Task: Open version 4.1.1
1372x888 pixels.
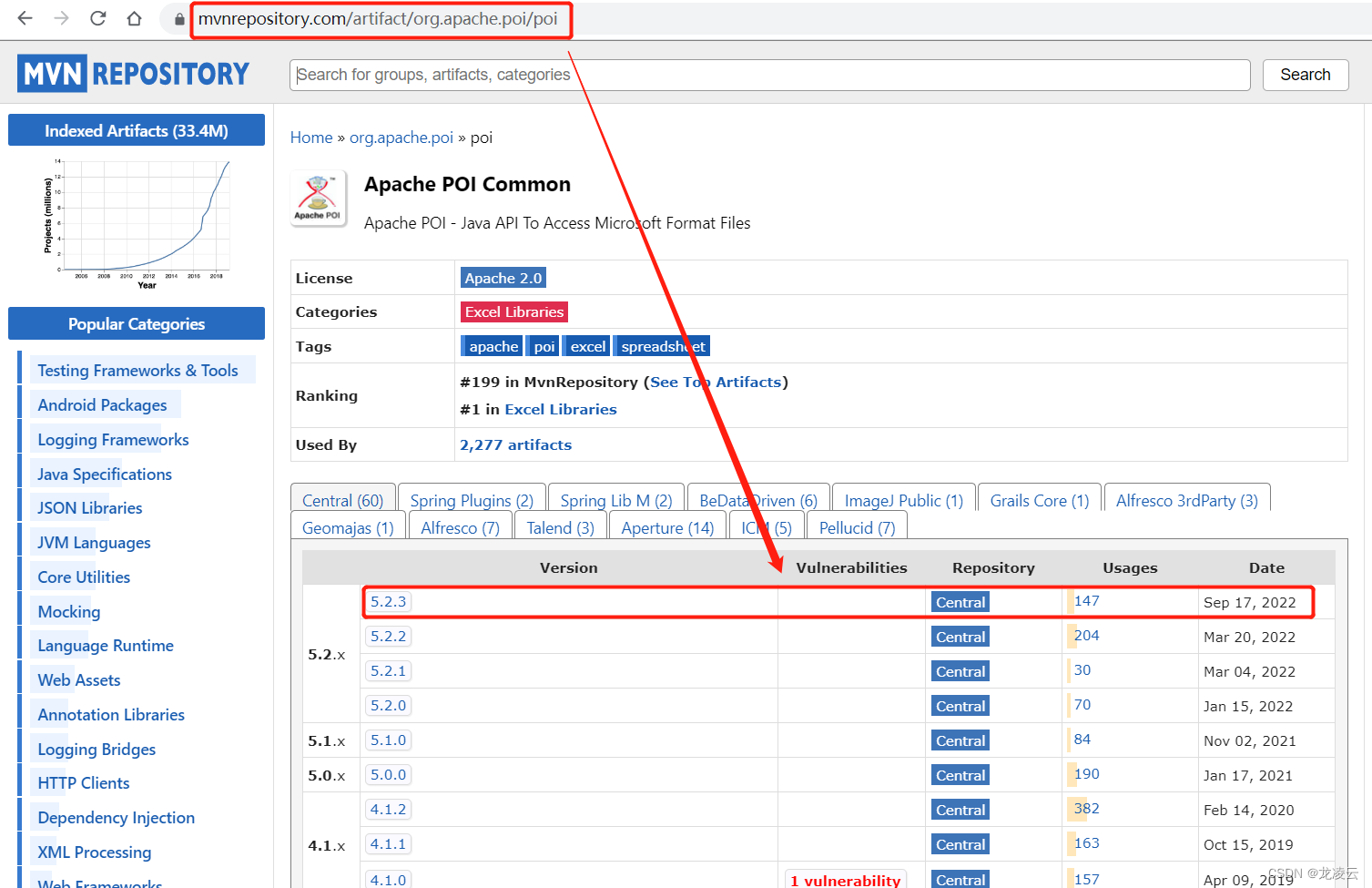Action: click(388, 844)
